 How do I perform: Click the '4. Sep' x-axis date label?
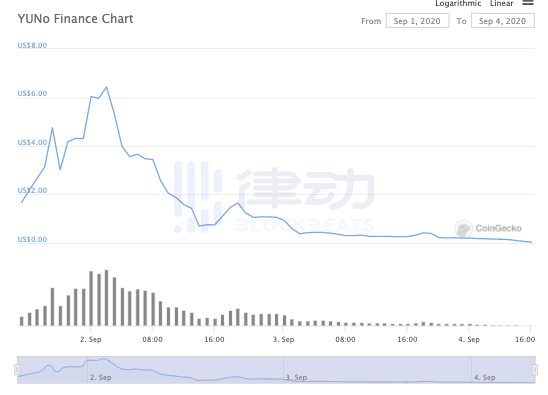[469, 339]
